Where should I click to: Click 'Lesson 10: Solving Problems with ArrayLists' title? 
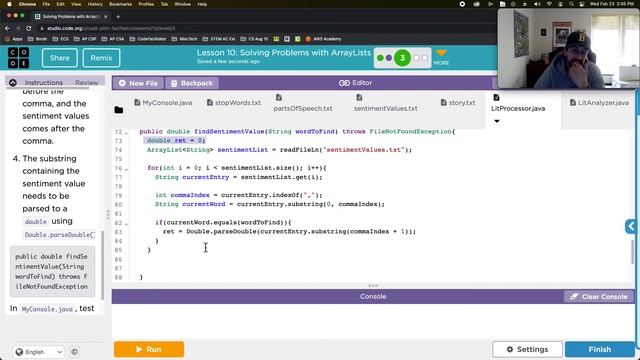tap(284, 53)
